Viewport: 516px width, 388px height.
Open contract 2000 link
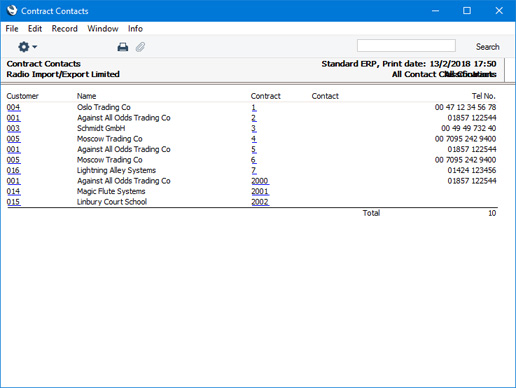tap(260, 181)
